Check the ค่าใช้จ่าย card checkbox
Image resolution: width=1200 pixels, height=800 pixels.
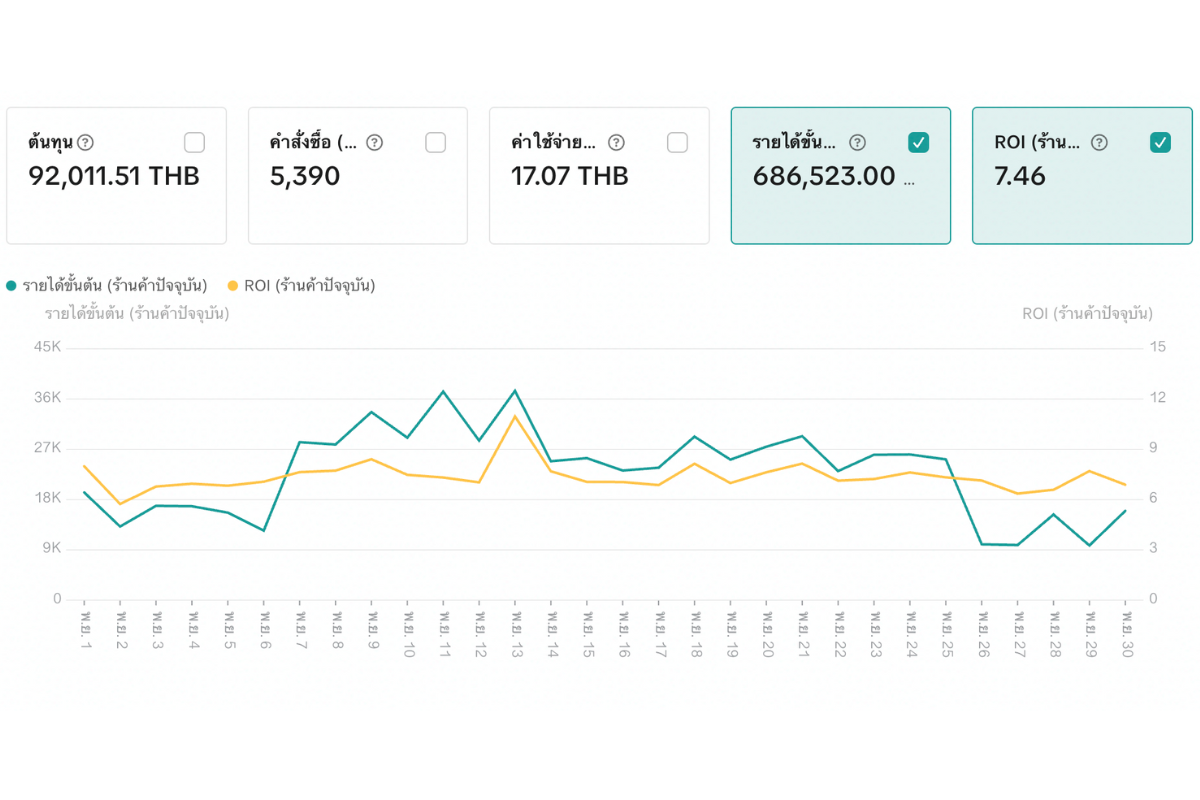[677, 143]
